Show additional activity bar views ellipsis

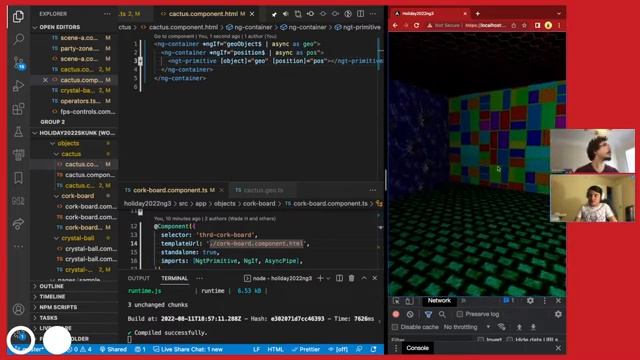[18, 246]
